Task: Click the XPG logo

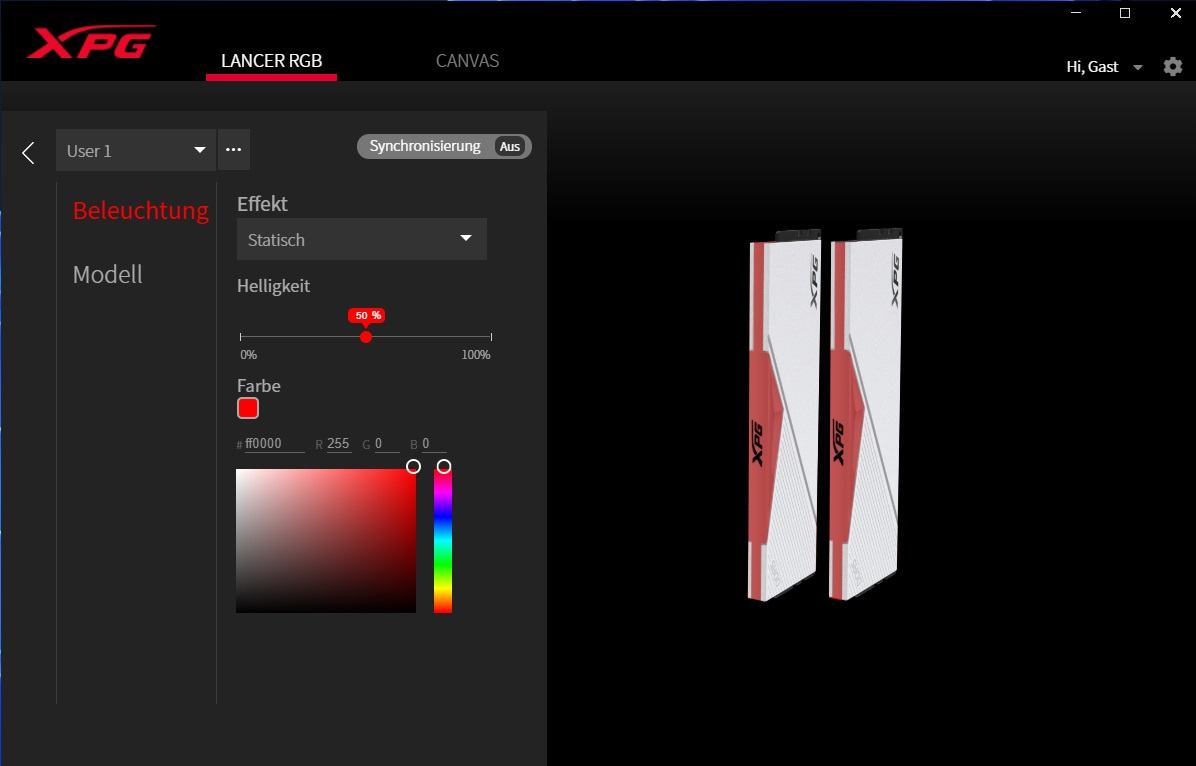Action: [91, 43]
